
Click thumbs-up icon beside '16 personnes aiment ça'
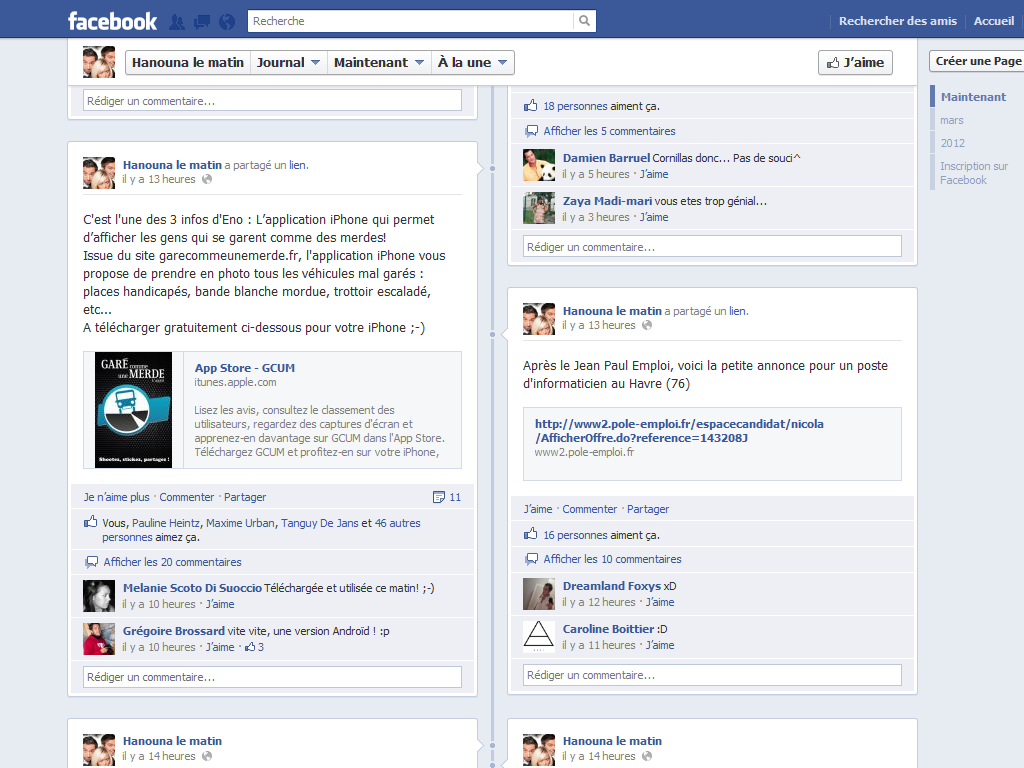click(x=530, y=534)
